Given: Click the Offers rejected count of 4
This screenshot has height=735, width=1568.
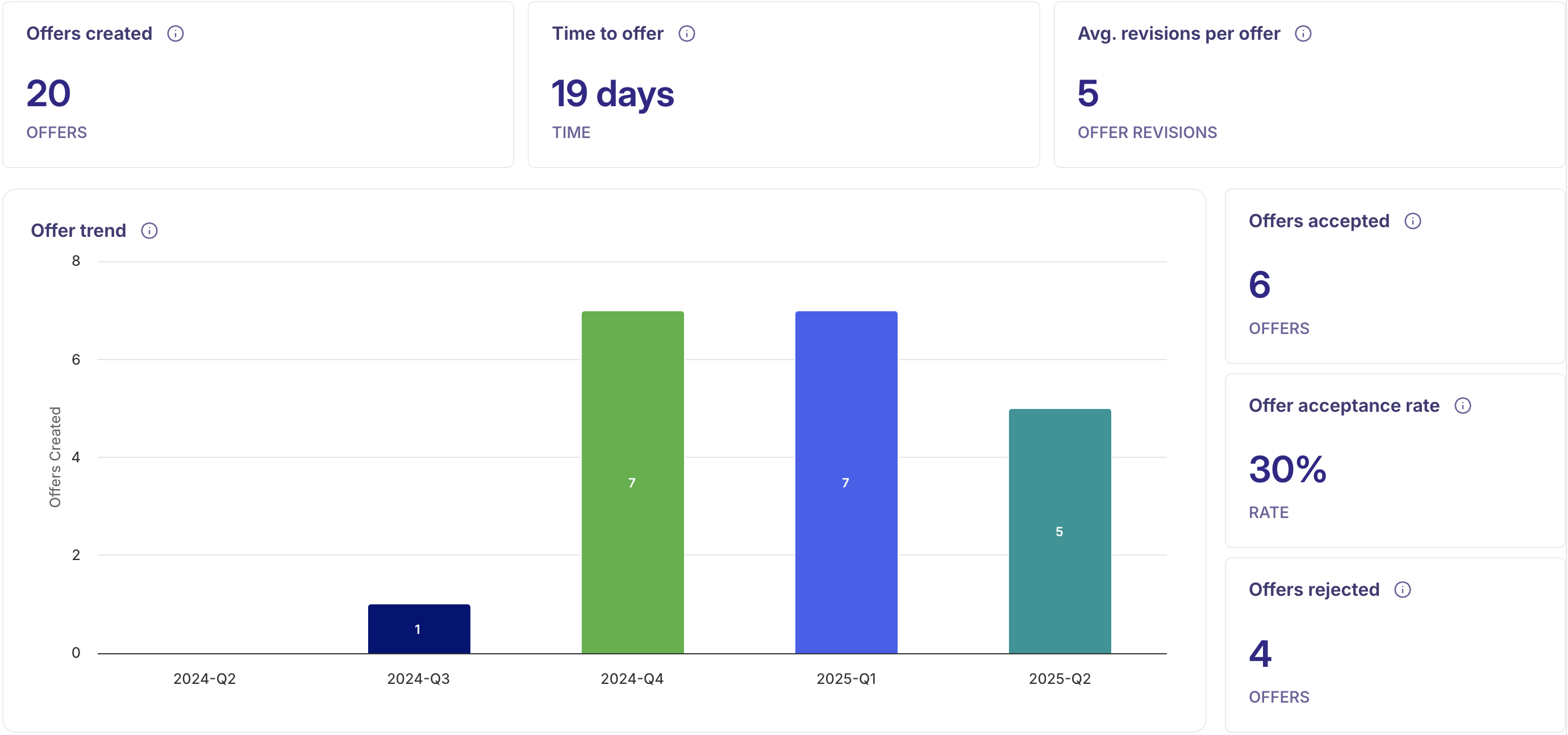Looking at the screenshot, I should pyautogui.click(x=1259, y=654).
